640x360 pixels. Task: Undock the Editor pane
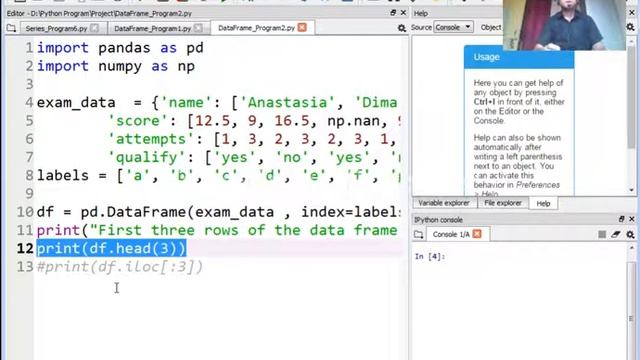click(x=393, y=13)
